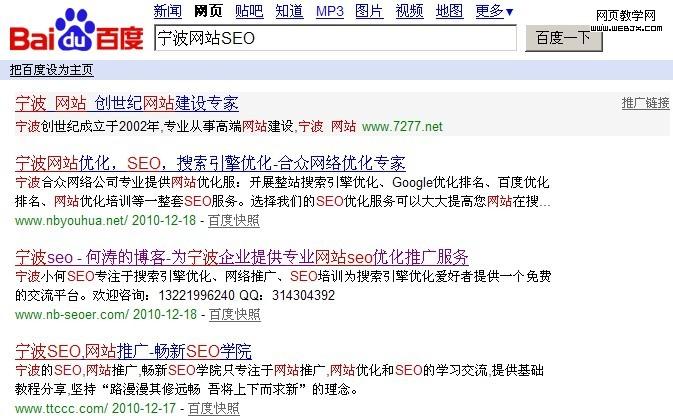Switch to 图片 image search

pyautogui.click(x=369, y=12)
